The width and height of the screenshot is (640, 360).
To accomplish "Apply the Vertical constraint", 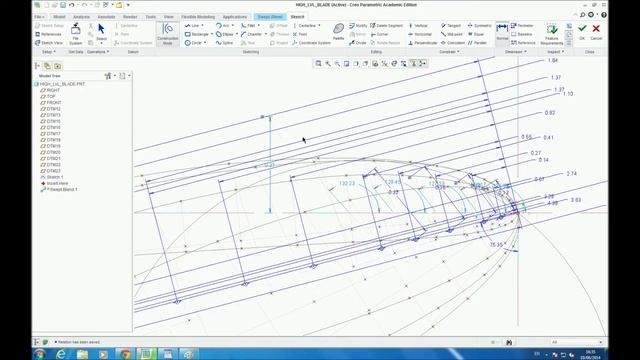I will tap(418, 26).
